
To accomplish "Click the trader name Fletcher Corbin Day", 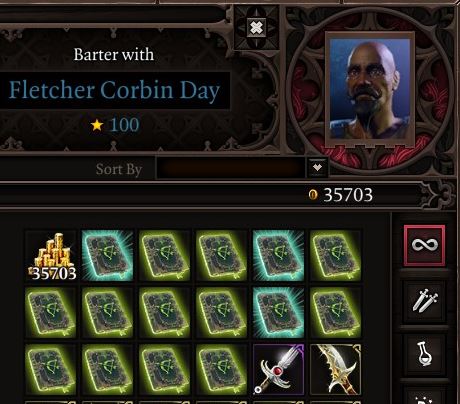I will (x=114, y=90).
